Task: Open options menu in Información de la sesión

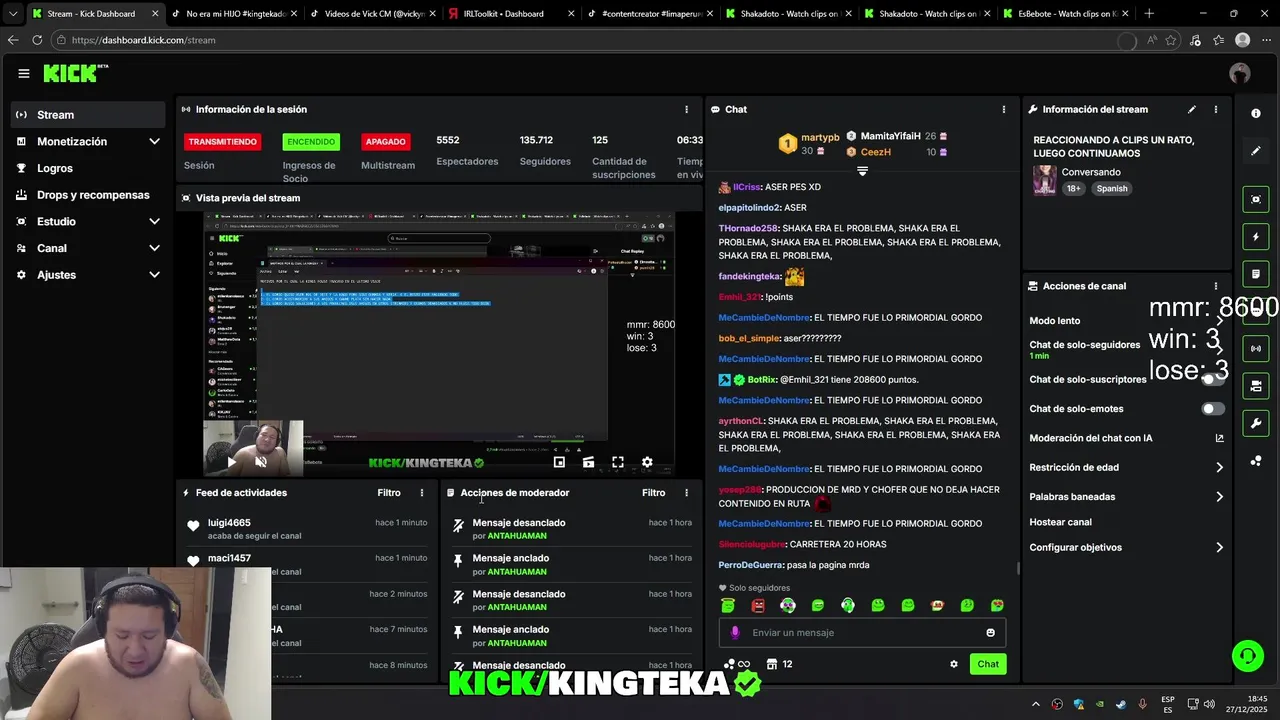Action: [x=686, y=109]
